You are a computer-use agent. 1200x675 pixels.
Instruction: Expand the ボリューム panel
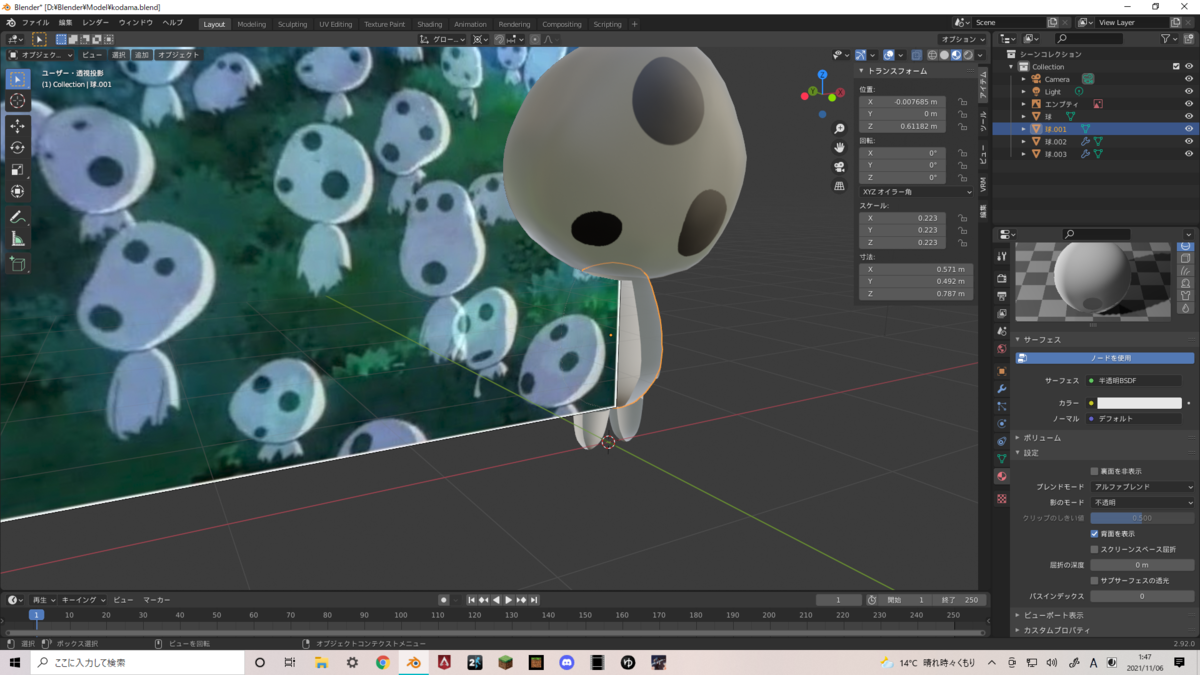pyautogui.click(x=1041, y=438)
